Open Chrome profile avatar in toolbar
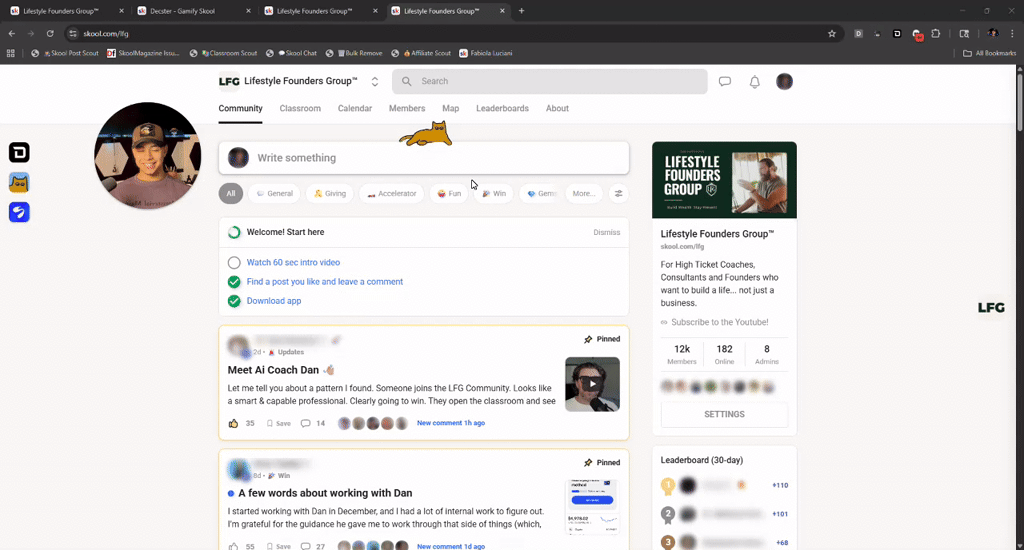The width and height of the screenshot is (1024, 550). [993, 33]
